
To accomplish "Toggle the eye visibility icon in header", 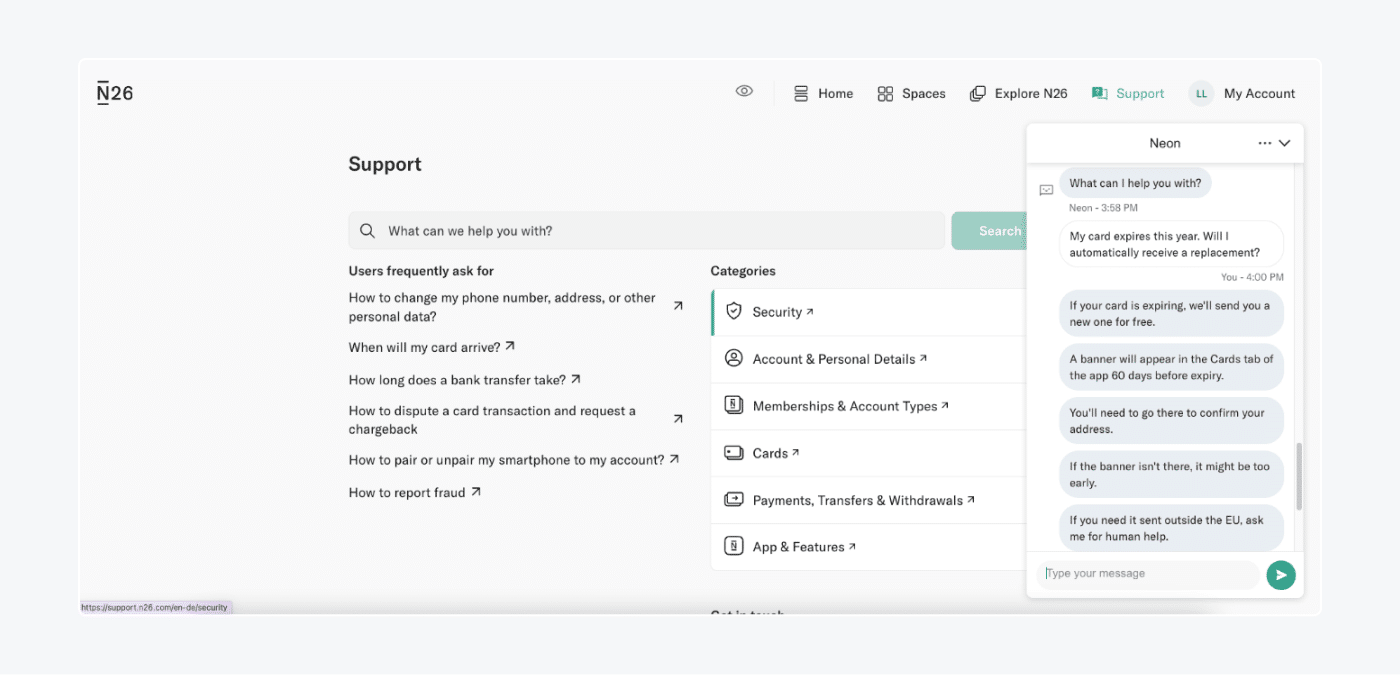I will coord(744,91).
